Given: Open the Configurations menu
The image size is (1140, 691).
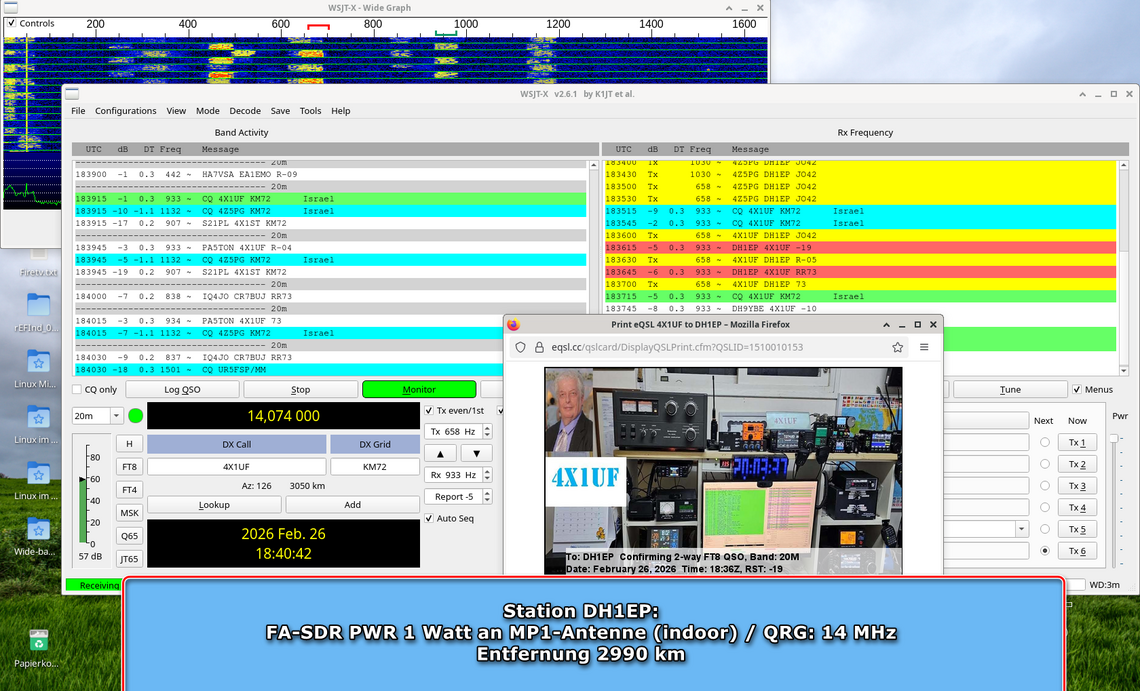Looking at the screenshot, I should pyautogui.click(x=125, y=111).
